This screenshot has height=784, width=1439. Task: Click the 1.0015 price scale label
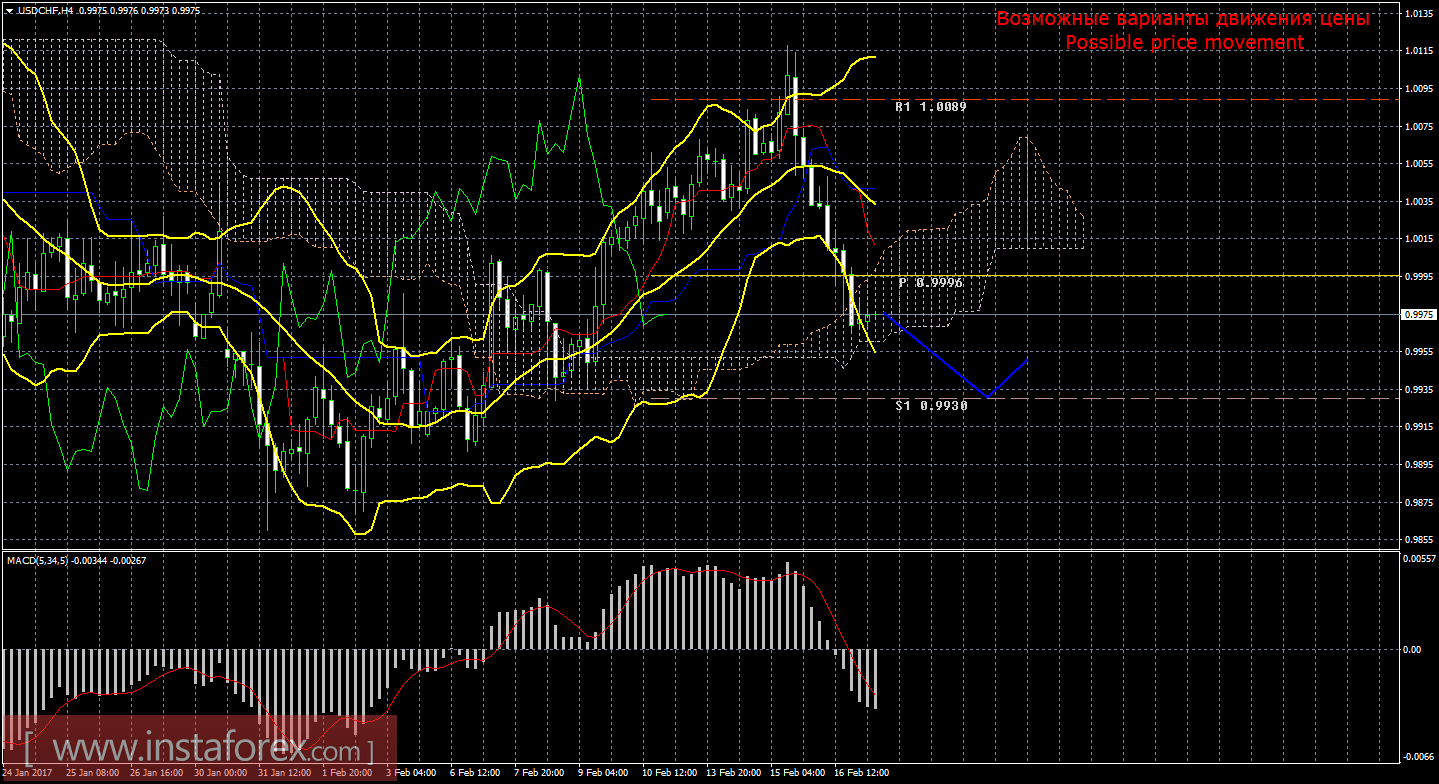[1420, 239]
